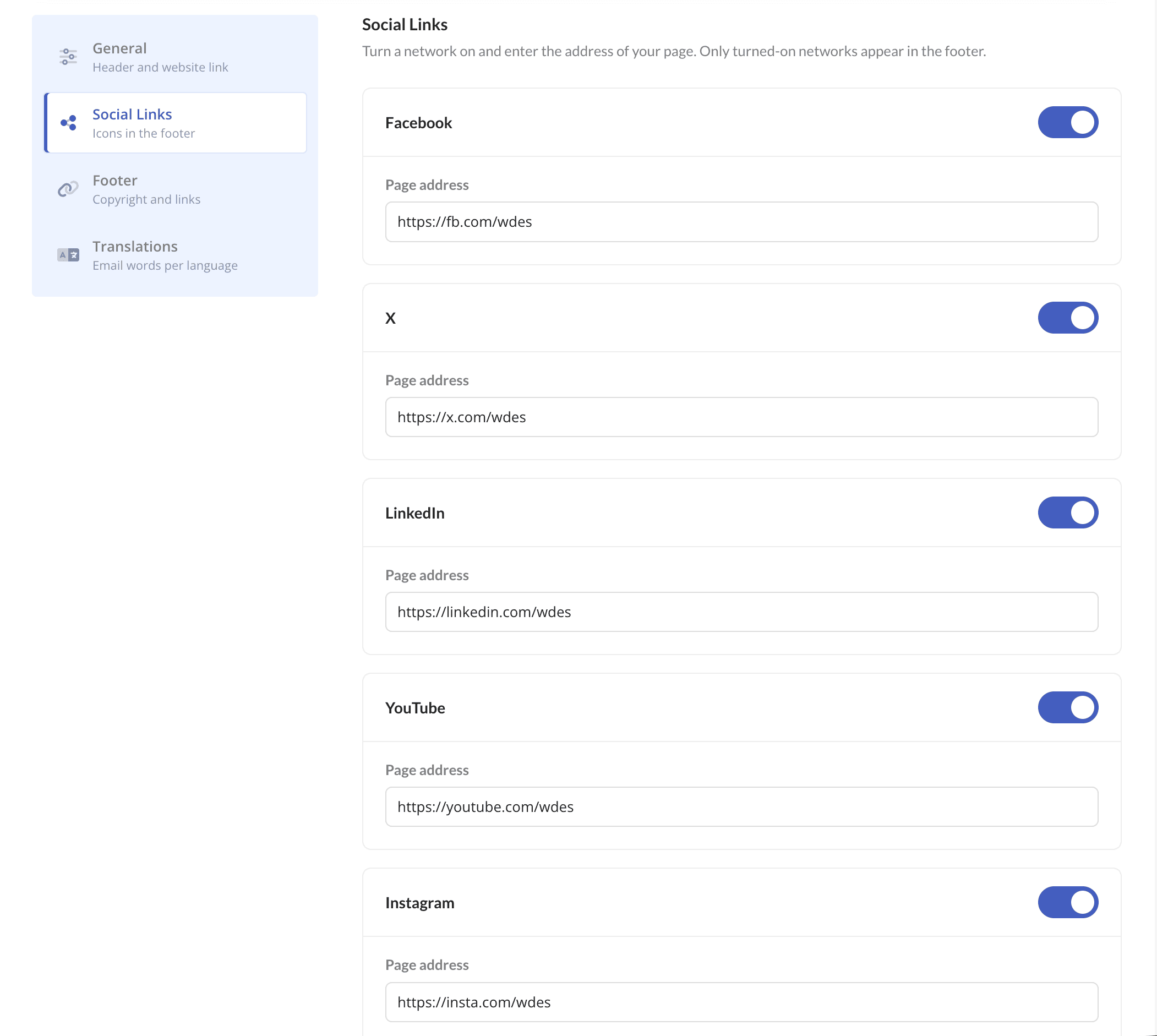
Task: Click the General sliders icon
Action: click(x=68, y=57)
